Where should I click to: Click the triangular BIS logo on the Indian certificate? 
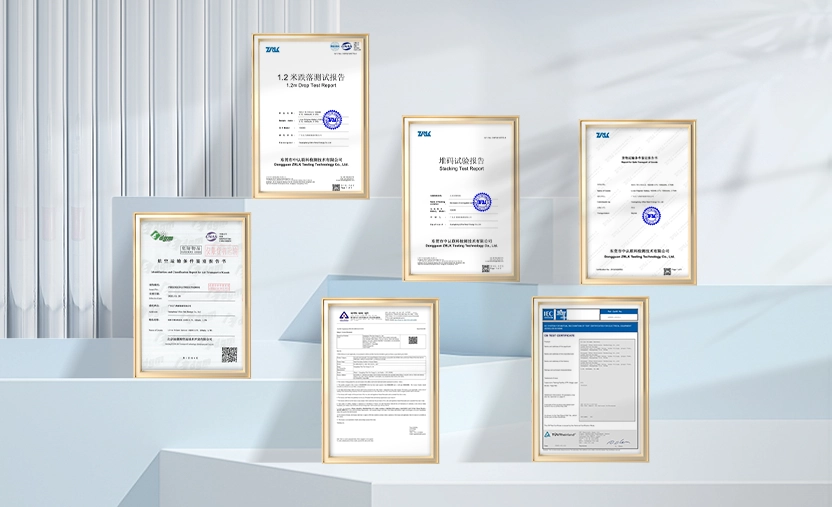342,315
